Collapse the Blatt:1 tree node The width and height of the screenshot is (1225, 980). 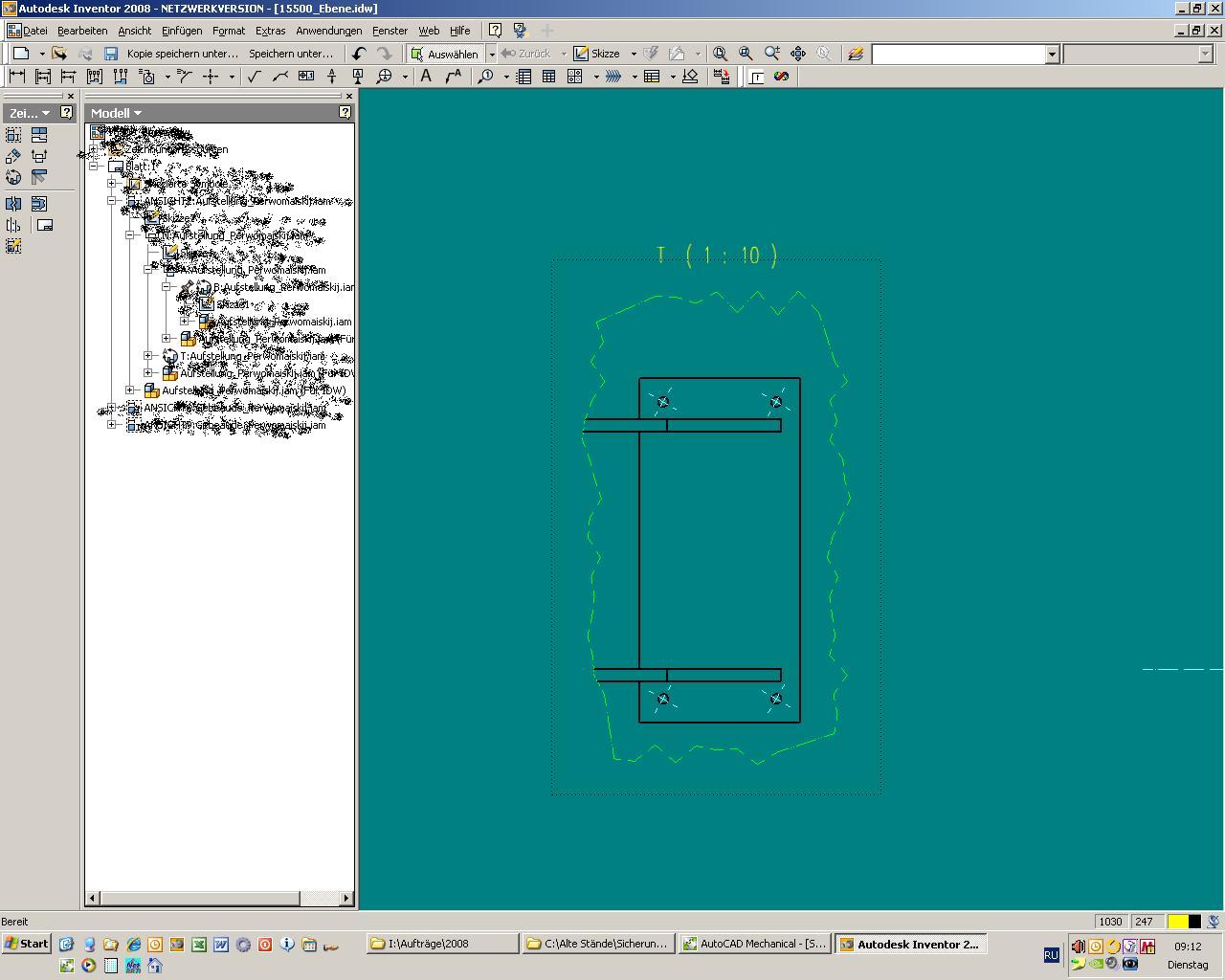(95, 167)
